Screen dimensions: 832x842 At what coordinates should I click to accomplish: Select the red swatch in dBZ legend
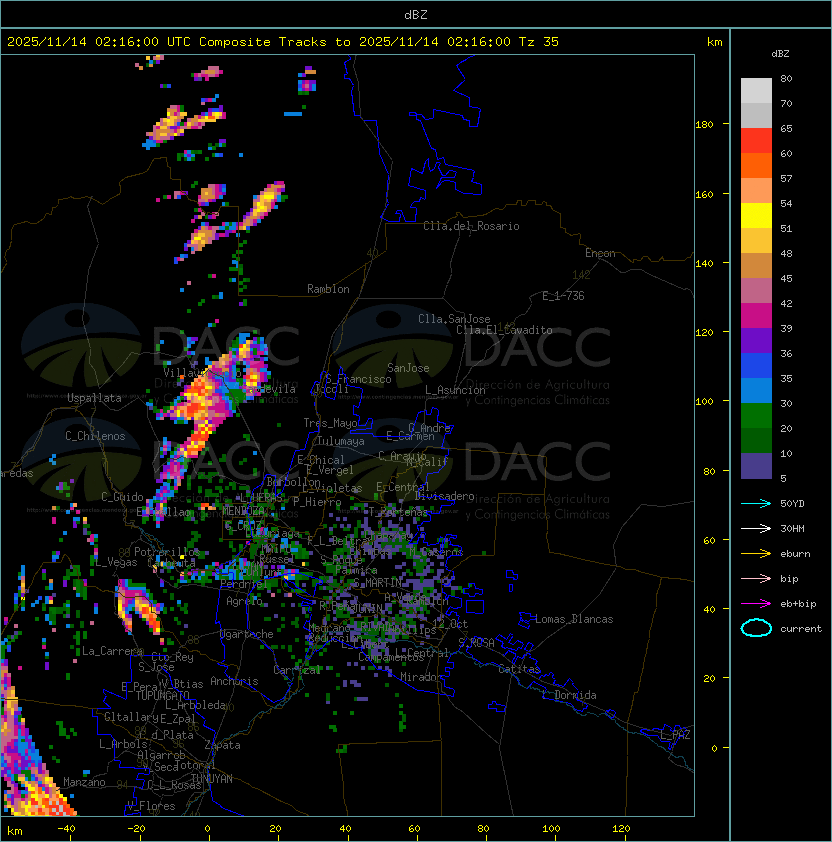click(756, 141)
